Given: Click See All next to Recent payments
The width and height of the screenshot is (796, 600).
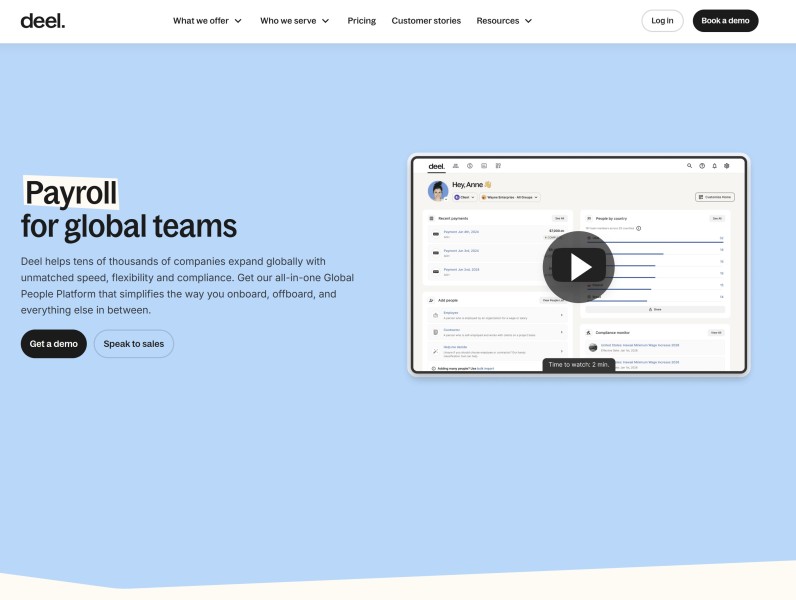Looking at the screenshot, I should 559,217.
